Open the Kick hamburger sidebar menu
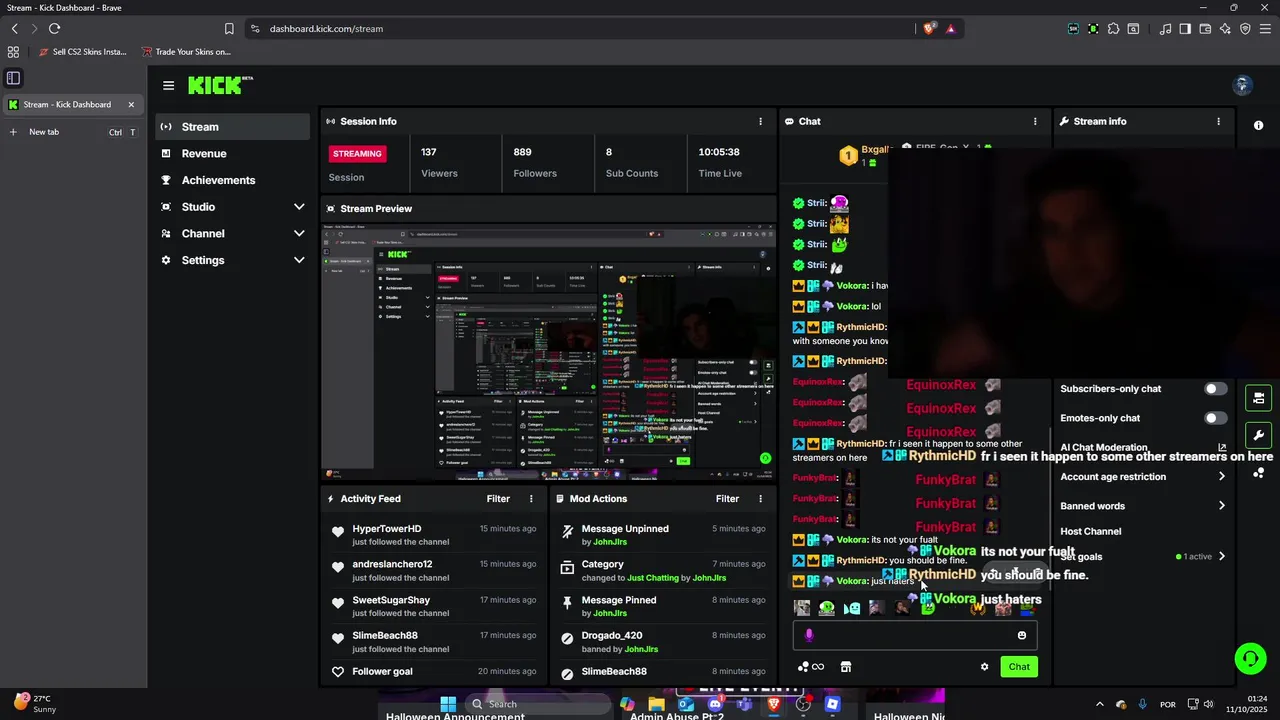Screen dimensions: 1280x720 168,86
